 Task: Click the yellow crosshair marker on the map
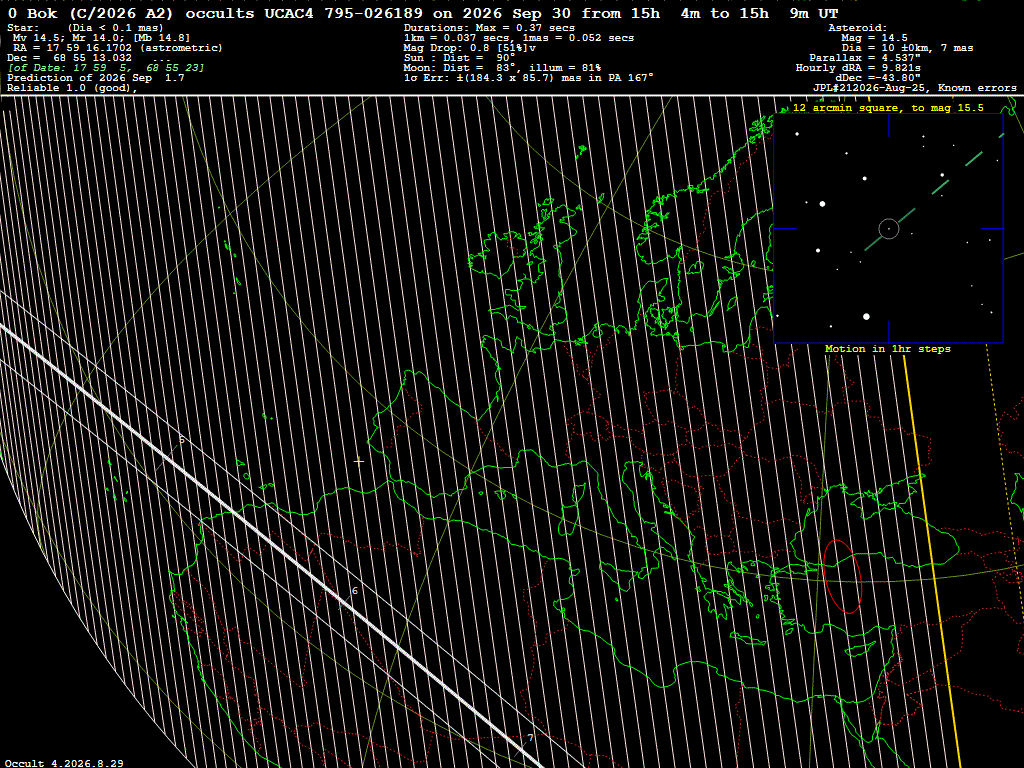[359, 461]
